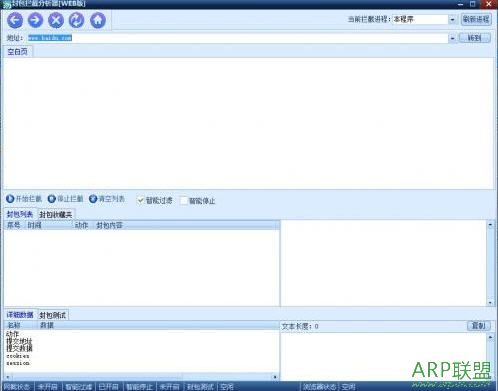Select the 空白页 browser tab
Image resolution: width=498 pixels, height=391 pixels.
(x=17, y=52)
